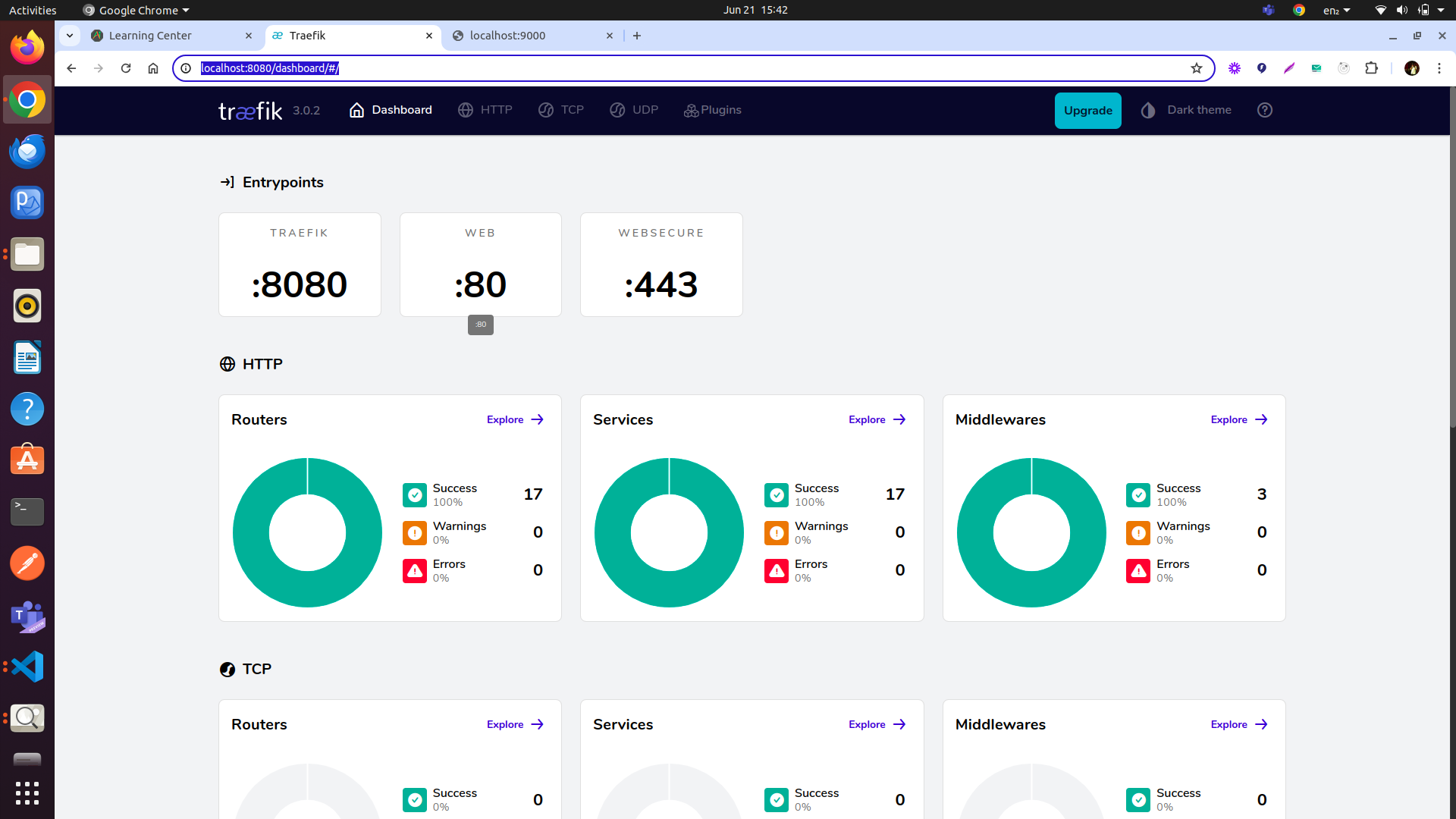Open the Chrome profile avatar
1456x819 pixels.
pyautogui.click(x=1411, y=68)
